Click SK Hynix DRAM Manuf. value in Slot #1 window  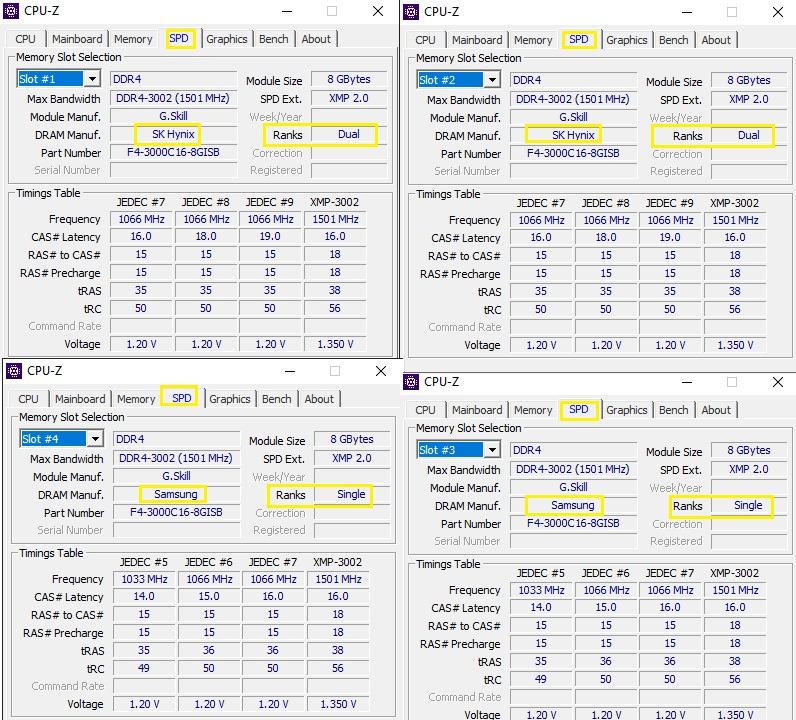point(173,135)
